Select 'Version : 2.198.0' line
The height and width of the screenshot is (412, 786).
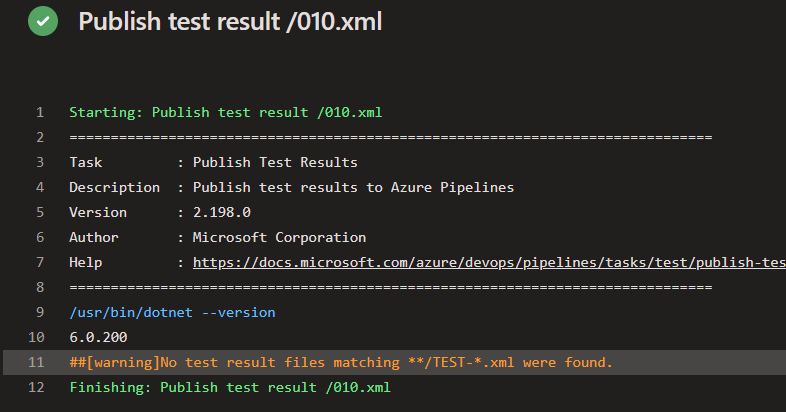tap(160, 213)
